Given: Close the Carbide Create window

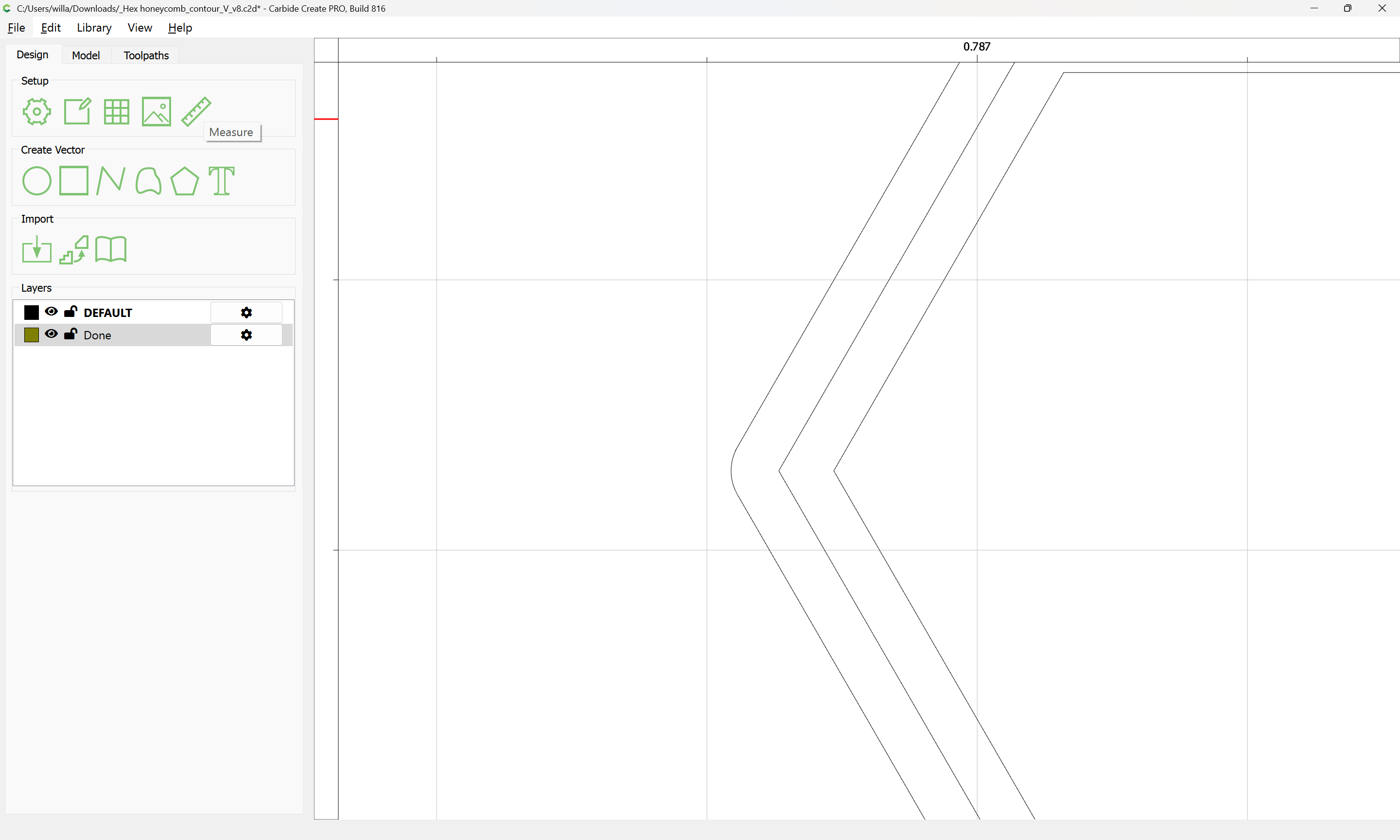Looking at the screenshot, I should point(1382,8).
